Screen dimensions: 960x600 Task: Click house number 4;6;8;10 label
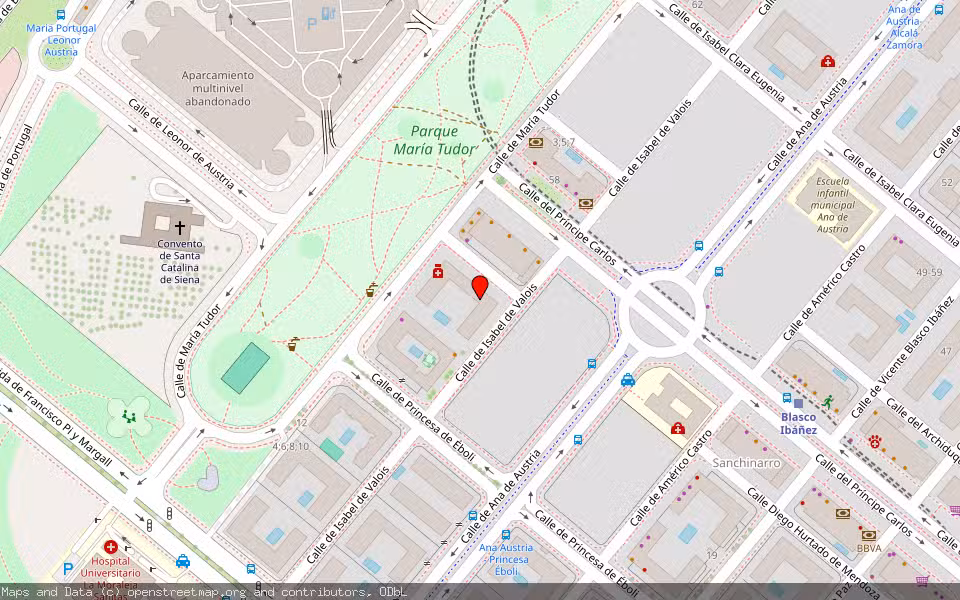click(x=291, y=446)
